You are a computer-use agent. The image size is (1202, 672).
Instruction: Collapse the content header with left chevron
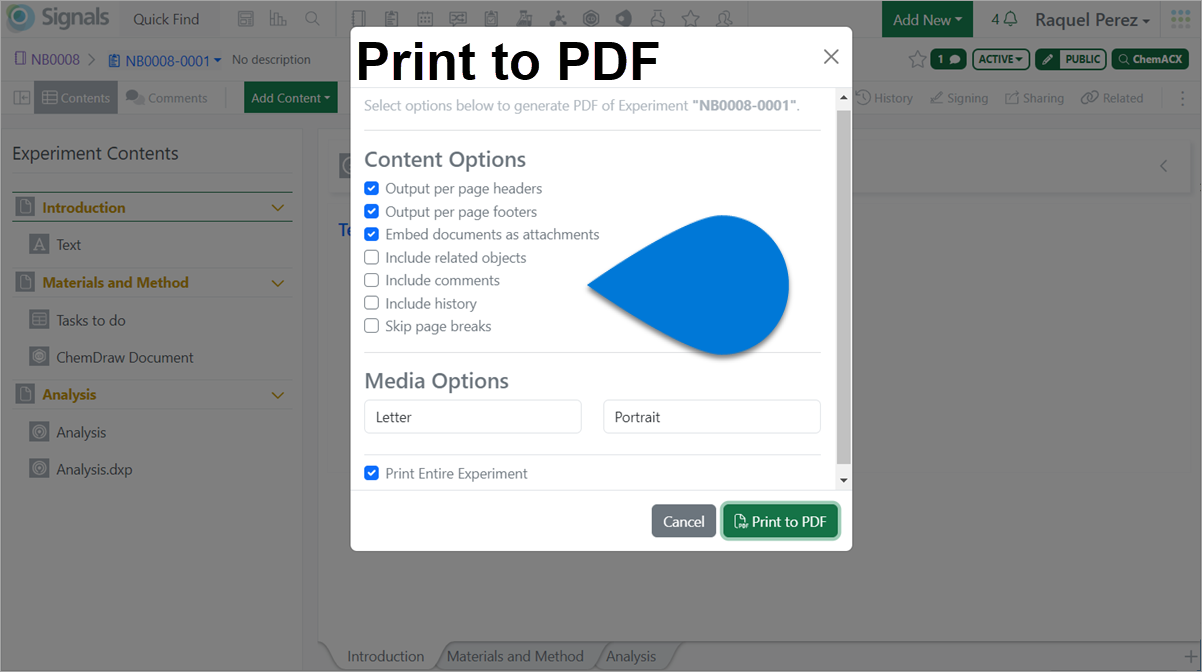click(1163, 166)
